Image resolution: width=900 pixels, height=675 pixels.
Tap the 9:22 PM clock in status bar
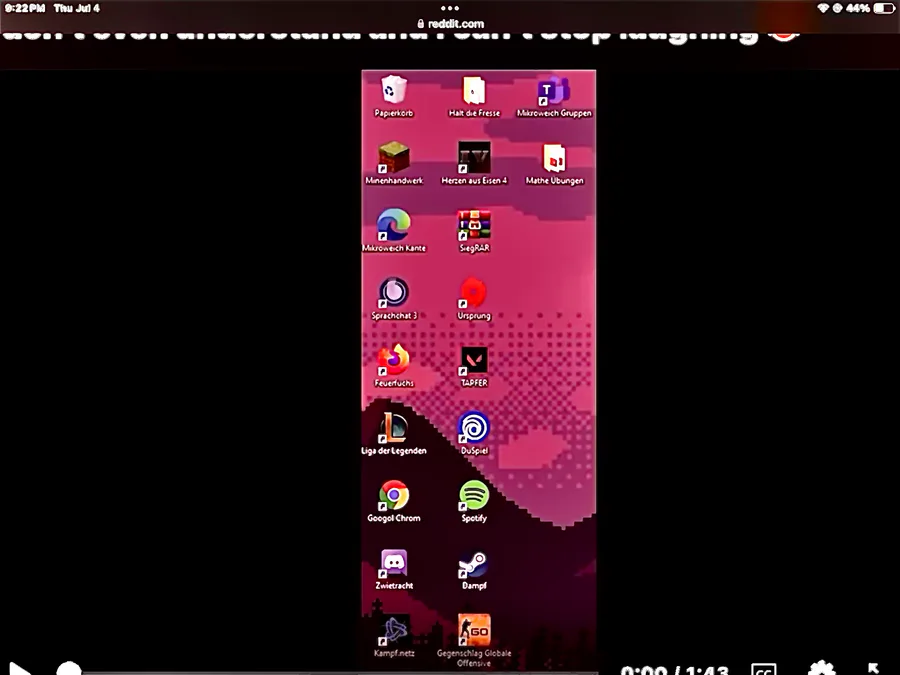click(x=25, y=8)
